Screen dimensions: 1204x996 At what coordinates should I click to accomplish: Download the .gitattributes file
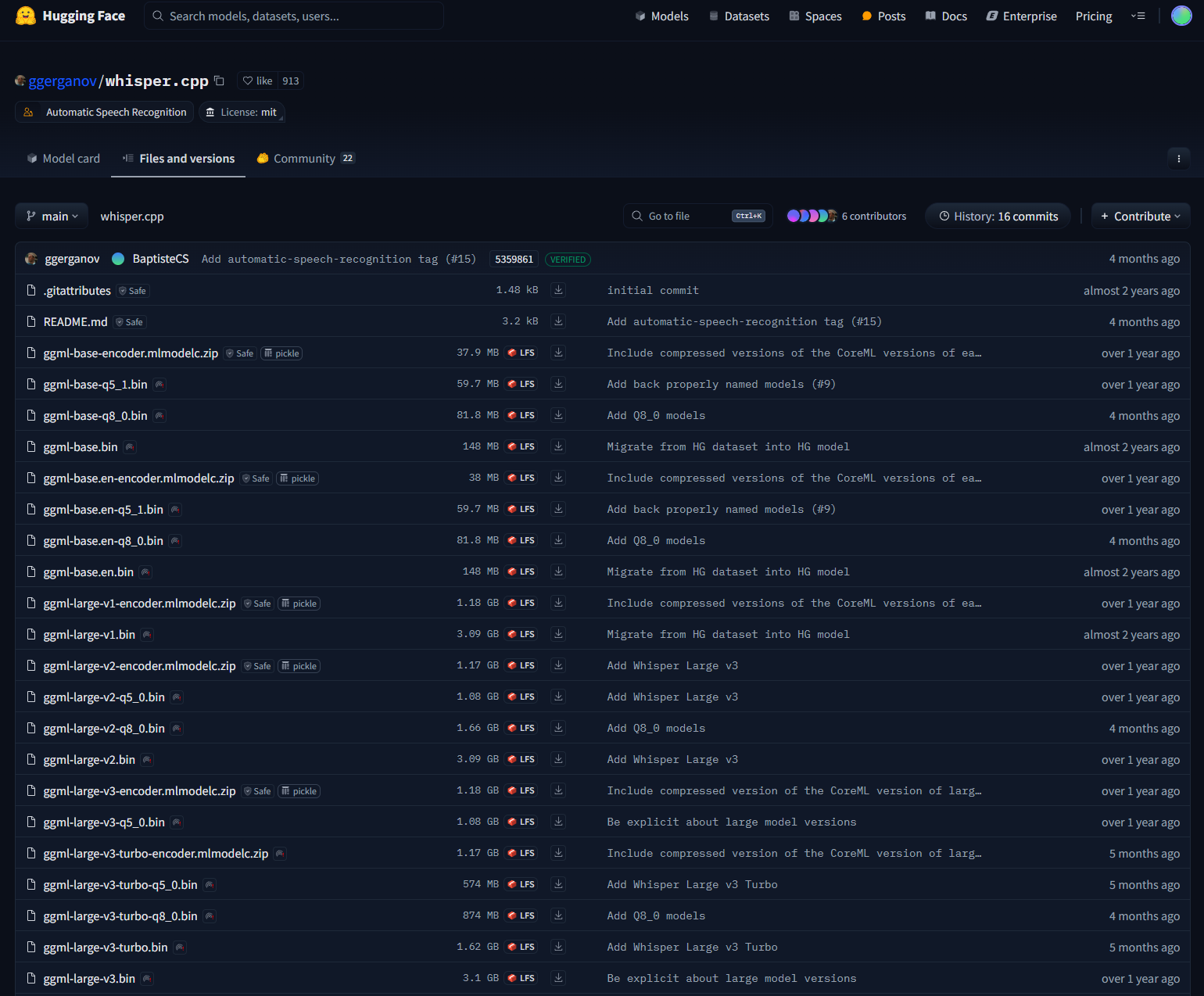558,290
